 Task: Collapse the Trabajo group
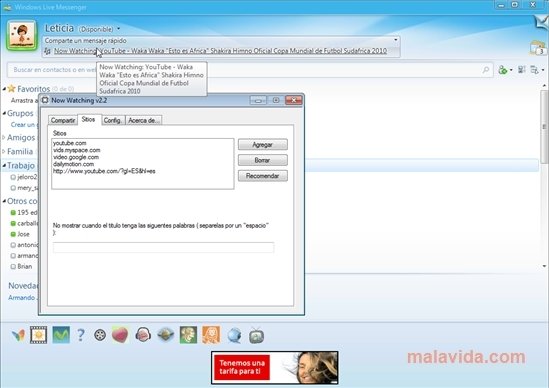[4, 165]
